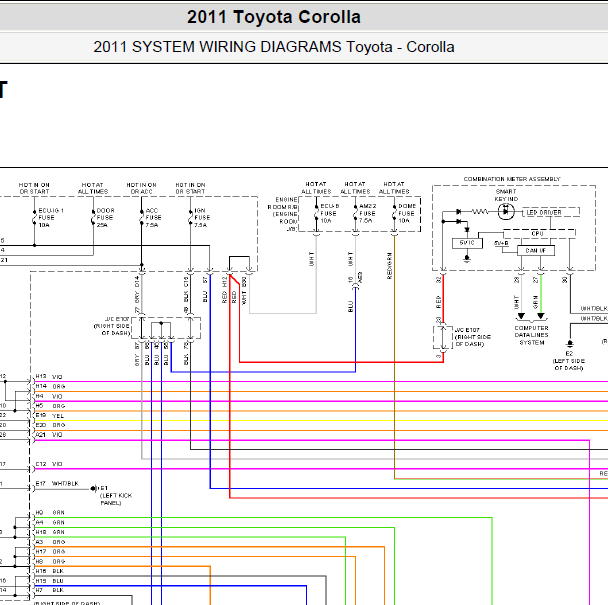
Task: Click the CPU block label
Action: point(537,233)
